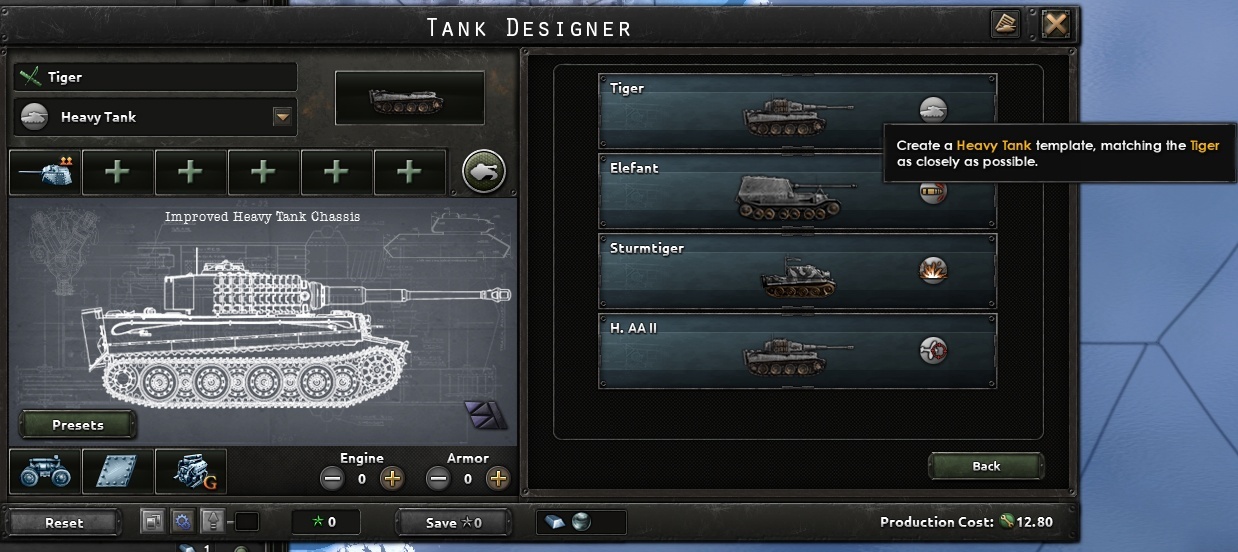Select the Elefant preset entry
The height and width of the screenshot is (552, 1238).
[x=798, y=191]
